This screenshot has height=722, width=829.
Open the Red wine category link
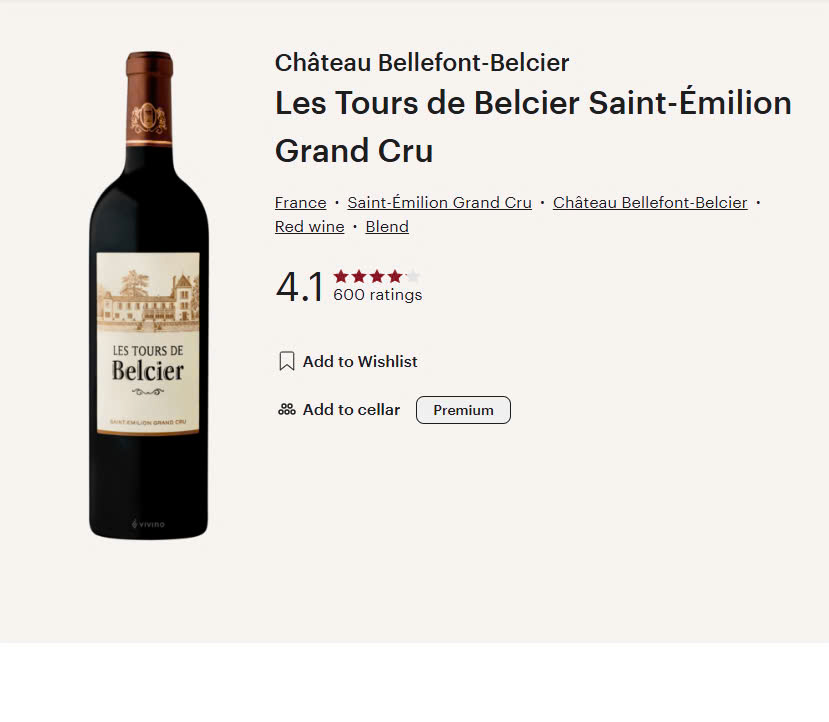[x=309, y=226]
